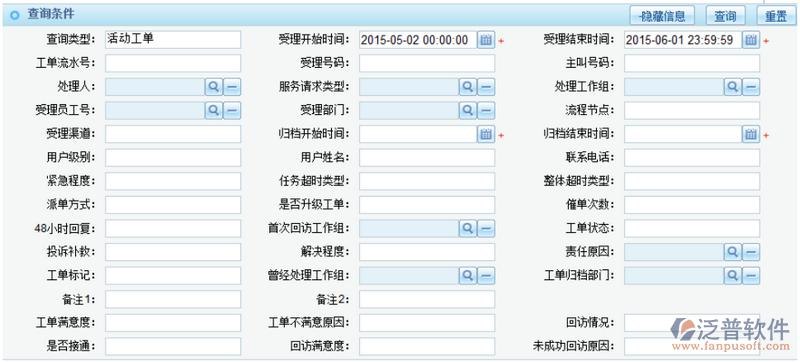
Task: Click search icon beside 处理工作组
Action: [x=733, y=87]
